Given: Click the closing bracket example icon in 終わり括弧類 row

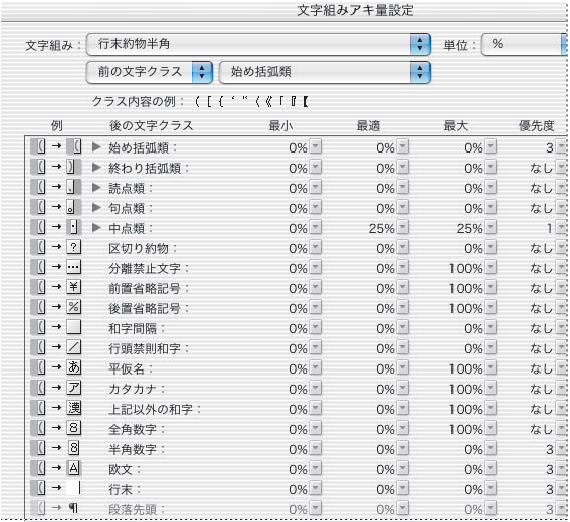Looking at the screenshot, I should (73, 167).
